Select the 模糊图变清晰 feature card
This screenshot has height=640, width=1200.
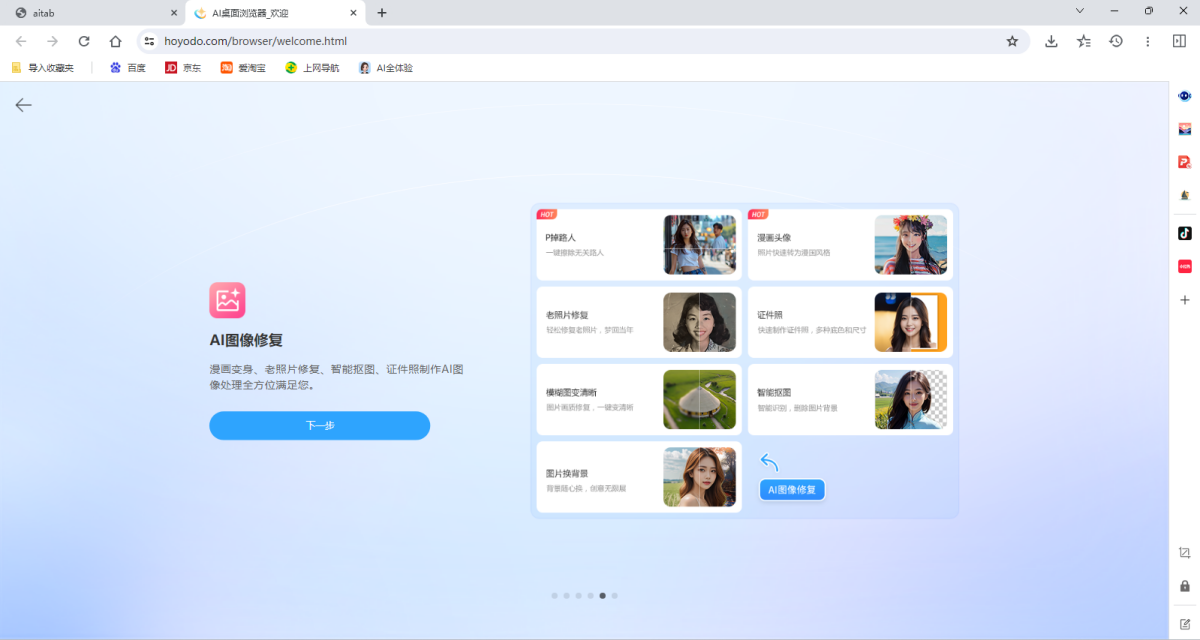pos(639,399)
